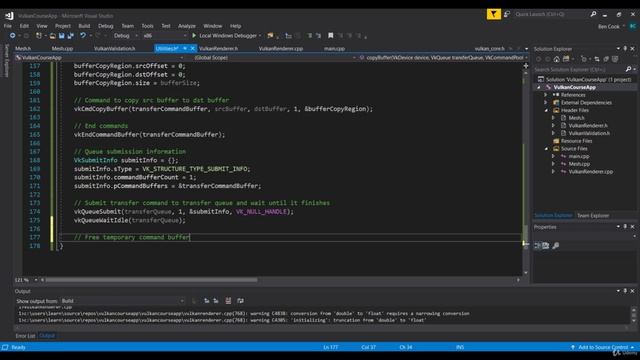Expand the References node
The width and height of the screenshot is (640, 360).
[546, 95]
